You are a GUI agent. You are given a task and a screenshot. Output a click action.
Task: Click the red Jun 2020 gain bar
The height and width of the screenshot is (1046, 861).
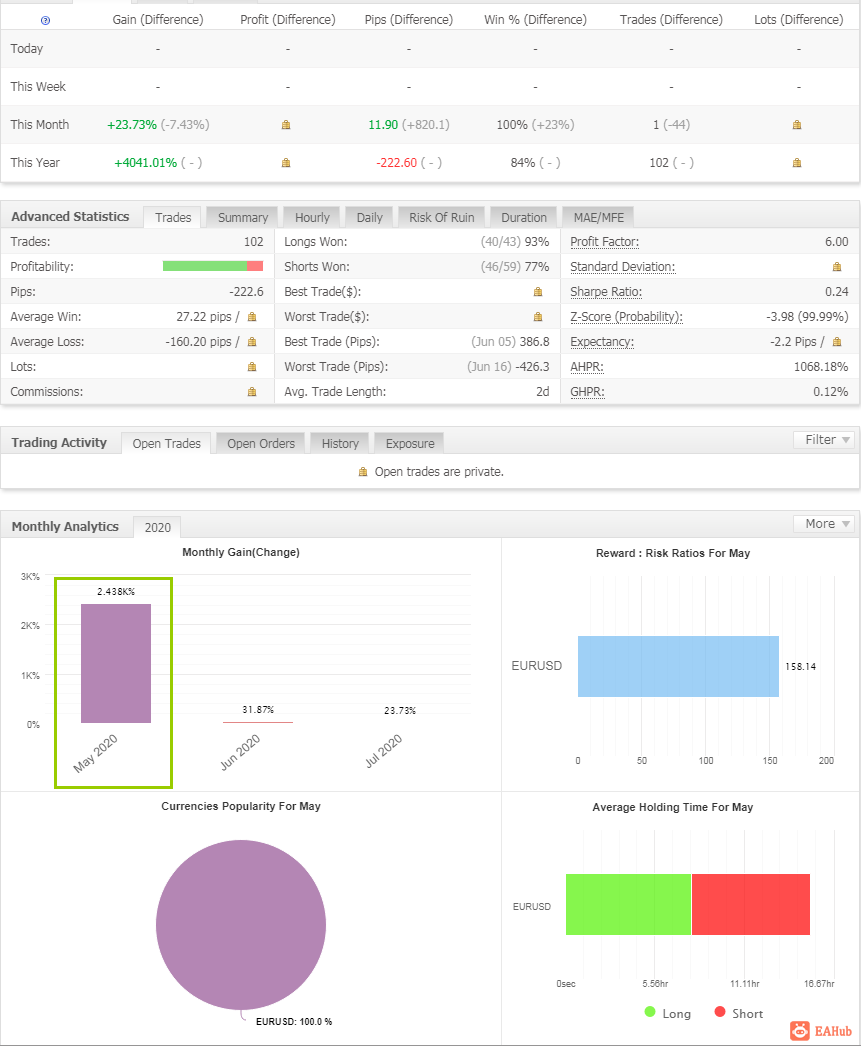point(258,722)
